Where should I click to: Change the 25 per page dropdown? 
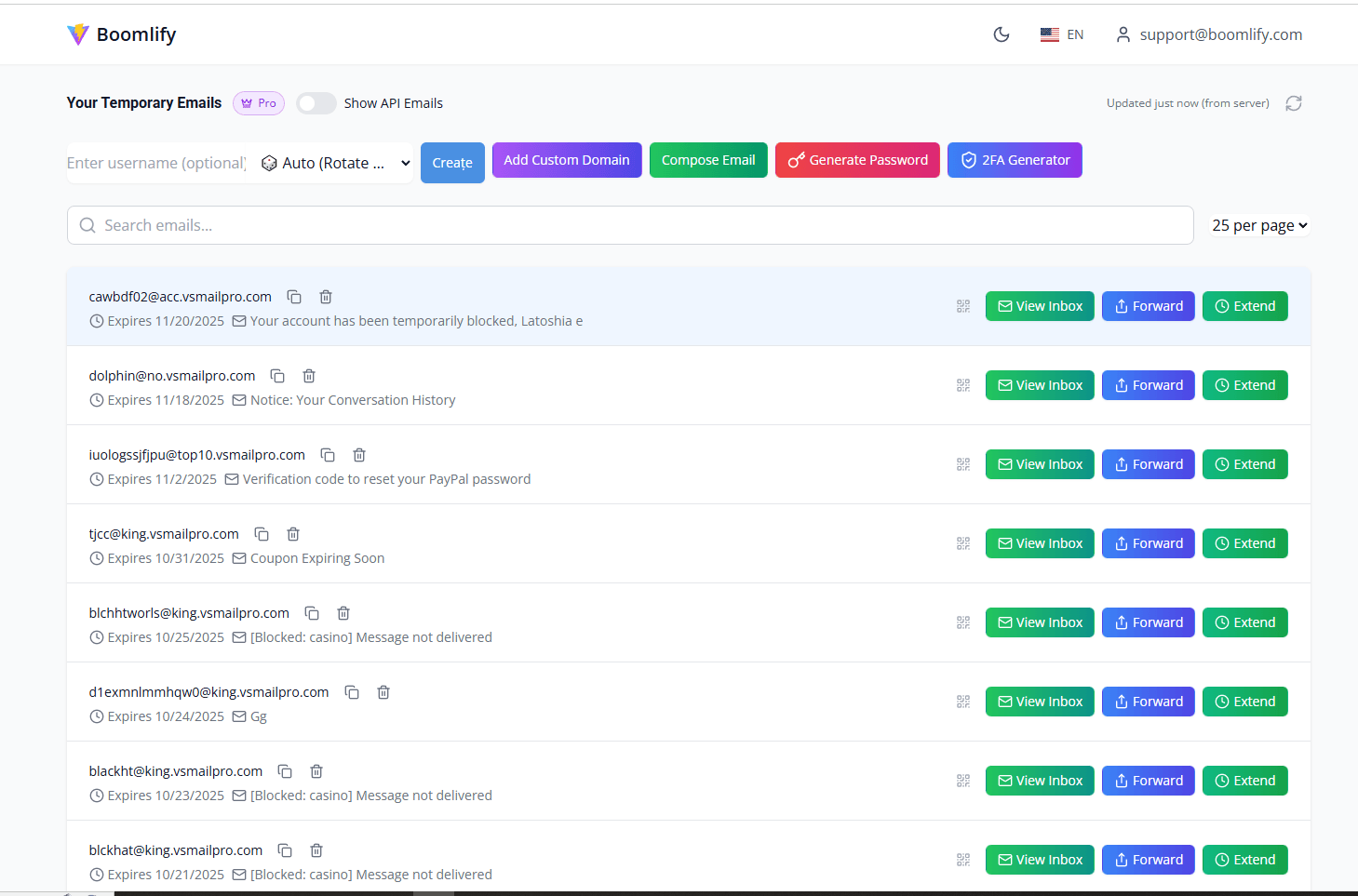1259,225
